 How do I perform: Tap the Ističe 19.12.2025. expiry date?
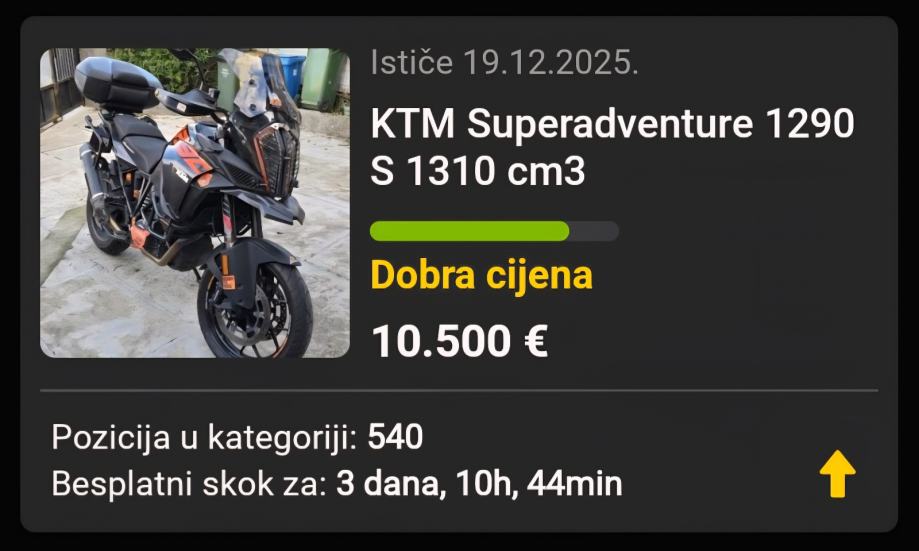click(x=505, y=62)
